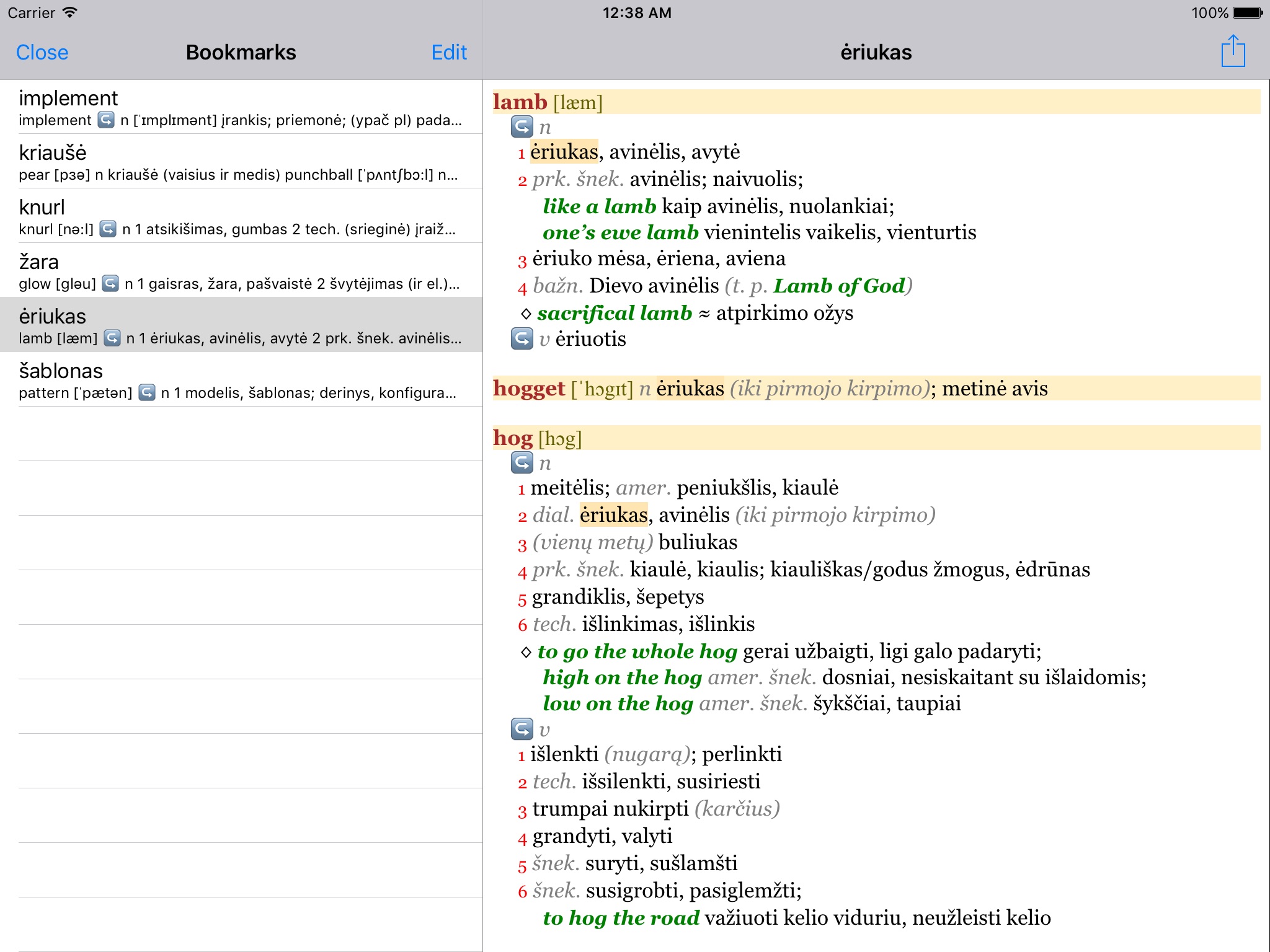Click arrow icon beside hog verb section
Viewport: 1270px width, 952px height.
point(522,729)
